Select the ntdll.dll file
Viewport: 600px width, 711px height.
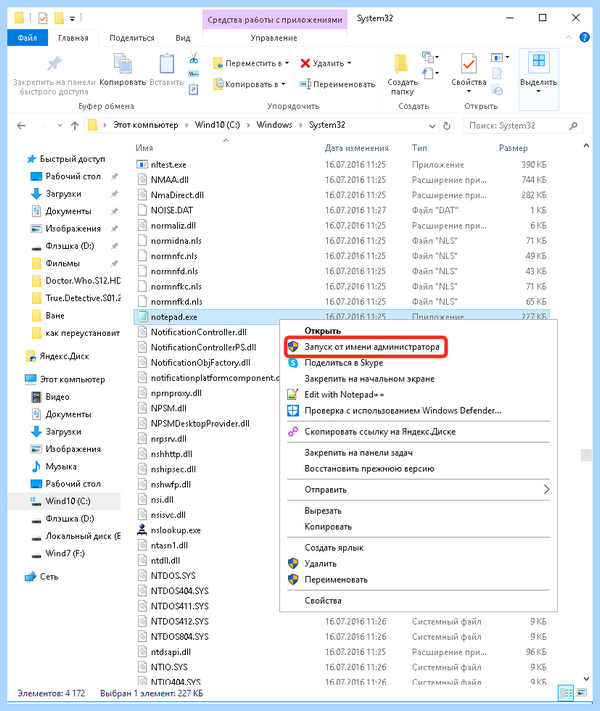click(x=165, y=561)
